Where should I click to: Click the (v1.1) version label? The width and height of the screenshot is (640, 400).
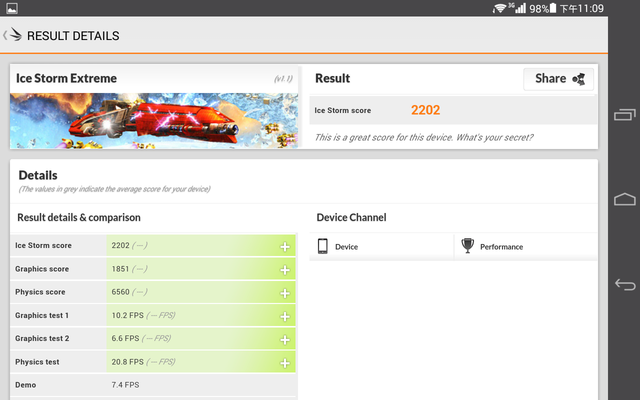tap(283, 79)
